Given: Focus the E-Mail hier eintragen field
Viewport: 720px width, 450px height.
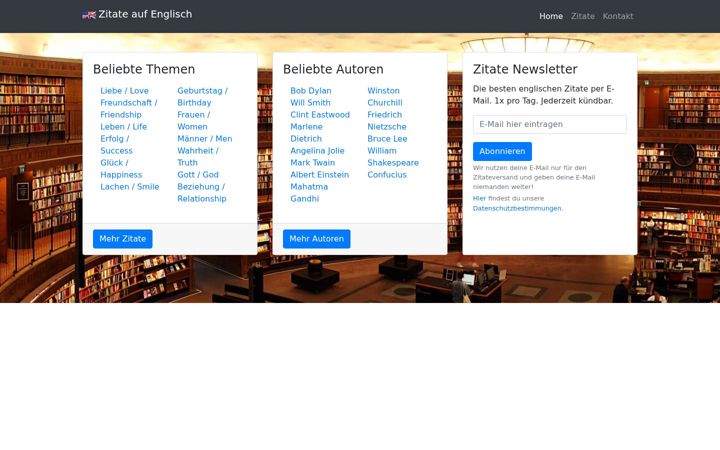Looking at the screenshot, I should pyautogui.click(x=550, y=124).
